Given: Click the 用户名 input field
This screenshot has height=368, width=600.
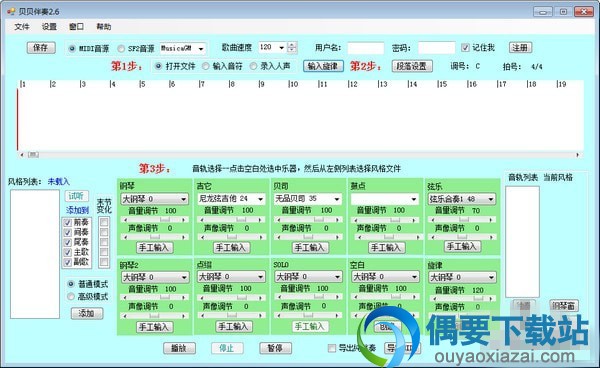Looking at the screenshot, I should point(365,48).
